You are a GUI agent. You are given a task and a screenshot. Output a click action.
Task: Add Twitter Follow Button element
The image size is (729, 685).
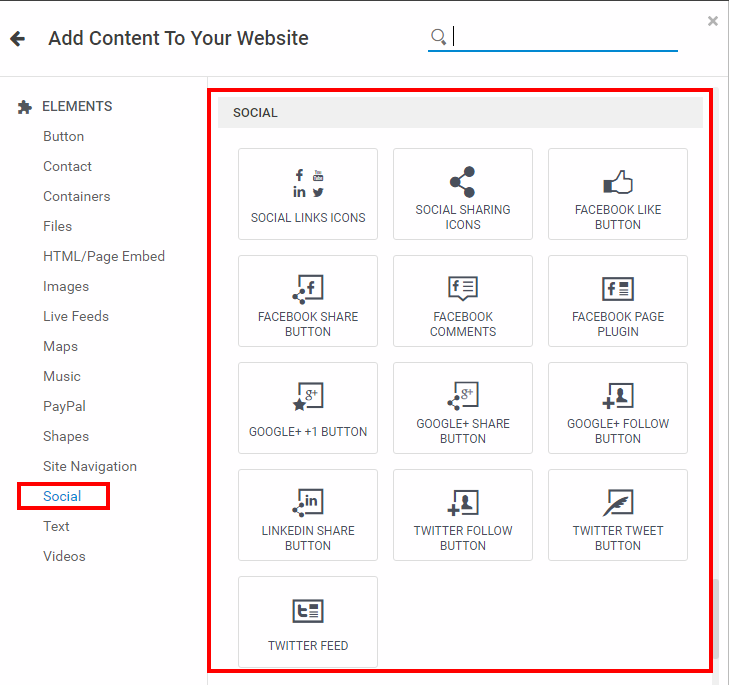coord(463,515)
